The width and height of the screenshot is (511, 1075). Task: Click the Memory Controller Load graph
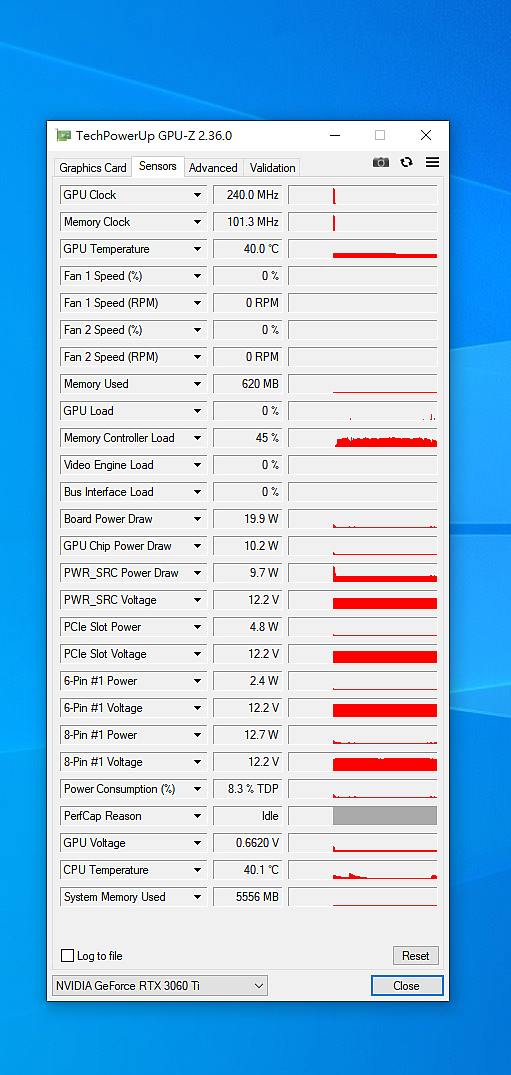pyautogui.click(x=363, y=438)
